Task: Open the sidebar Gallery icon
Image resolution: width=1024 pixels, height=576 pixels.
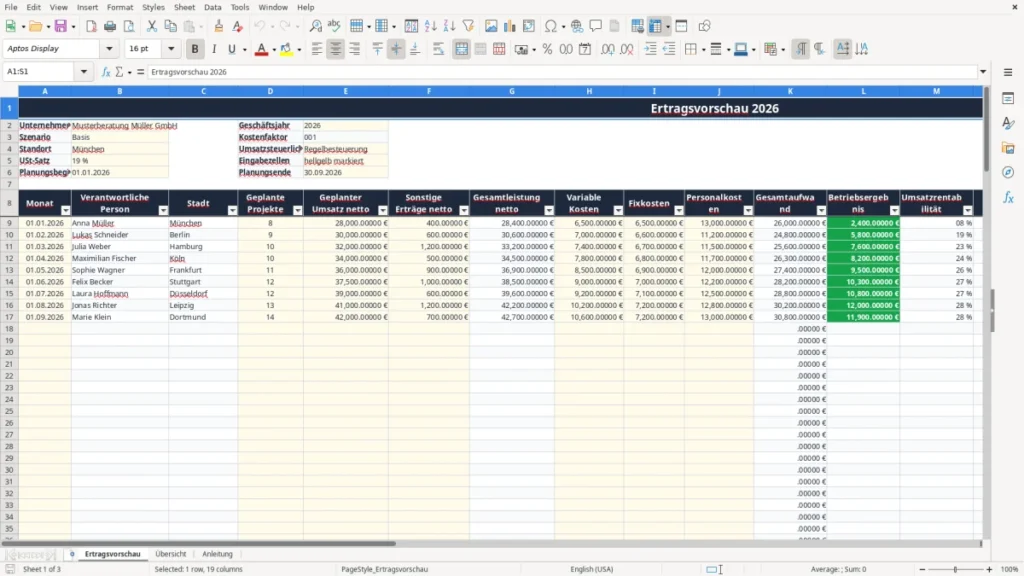Action: coord(1008,148)
